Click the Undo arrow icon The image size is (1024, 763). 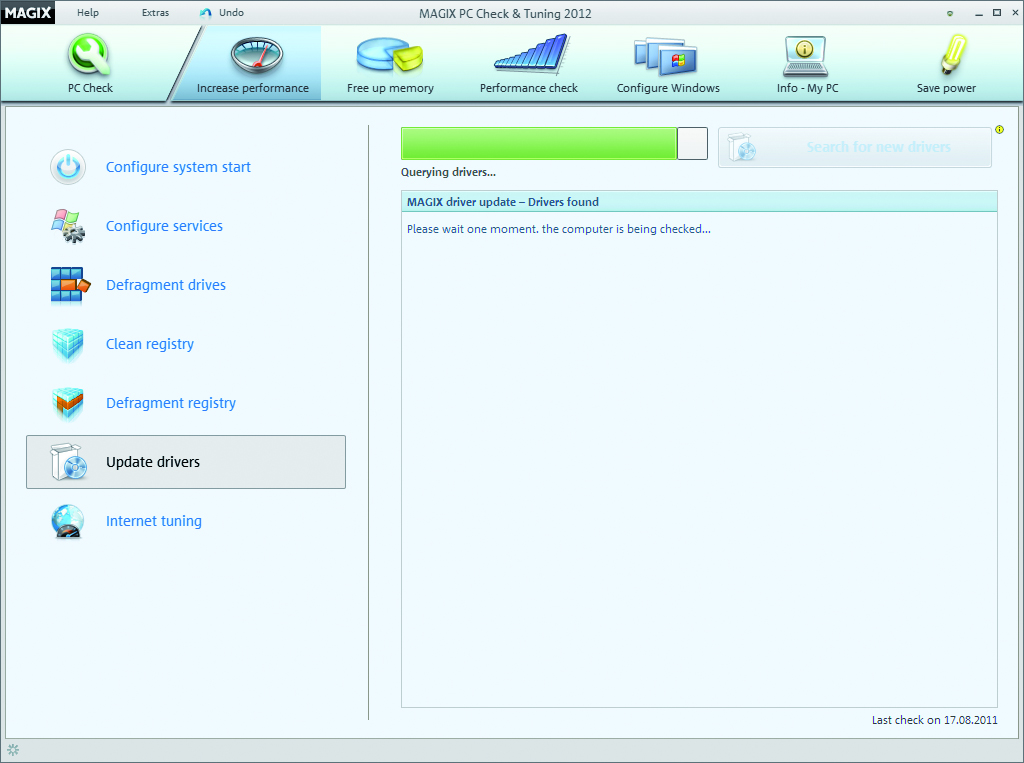click(206, 13)
